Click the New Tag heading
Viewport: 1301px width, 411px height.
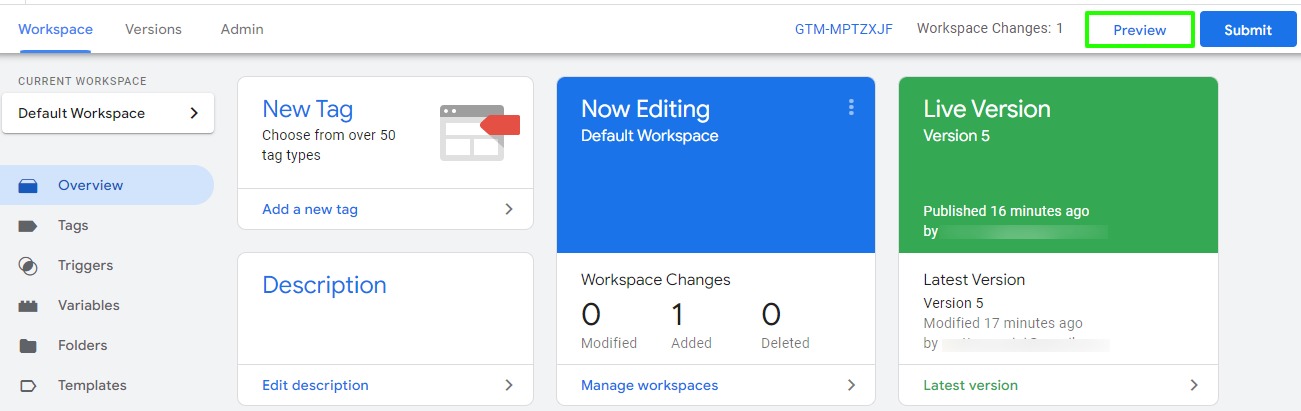pyautogui.click(x=307, y=109)
